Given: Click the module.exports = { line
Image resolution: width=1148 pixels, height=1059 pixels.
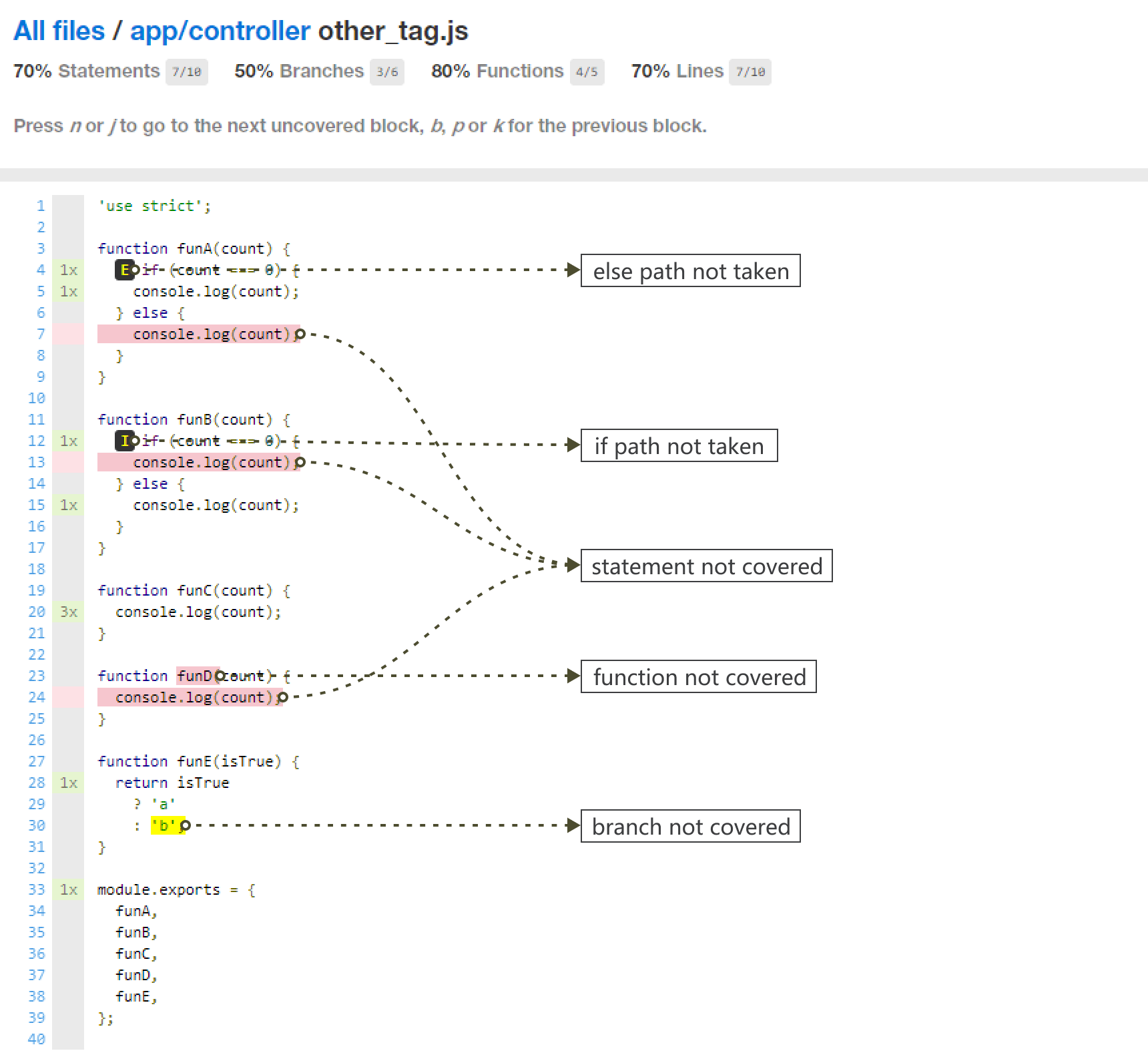Looking at the screenshot, I should coord(176,890).
